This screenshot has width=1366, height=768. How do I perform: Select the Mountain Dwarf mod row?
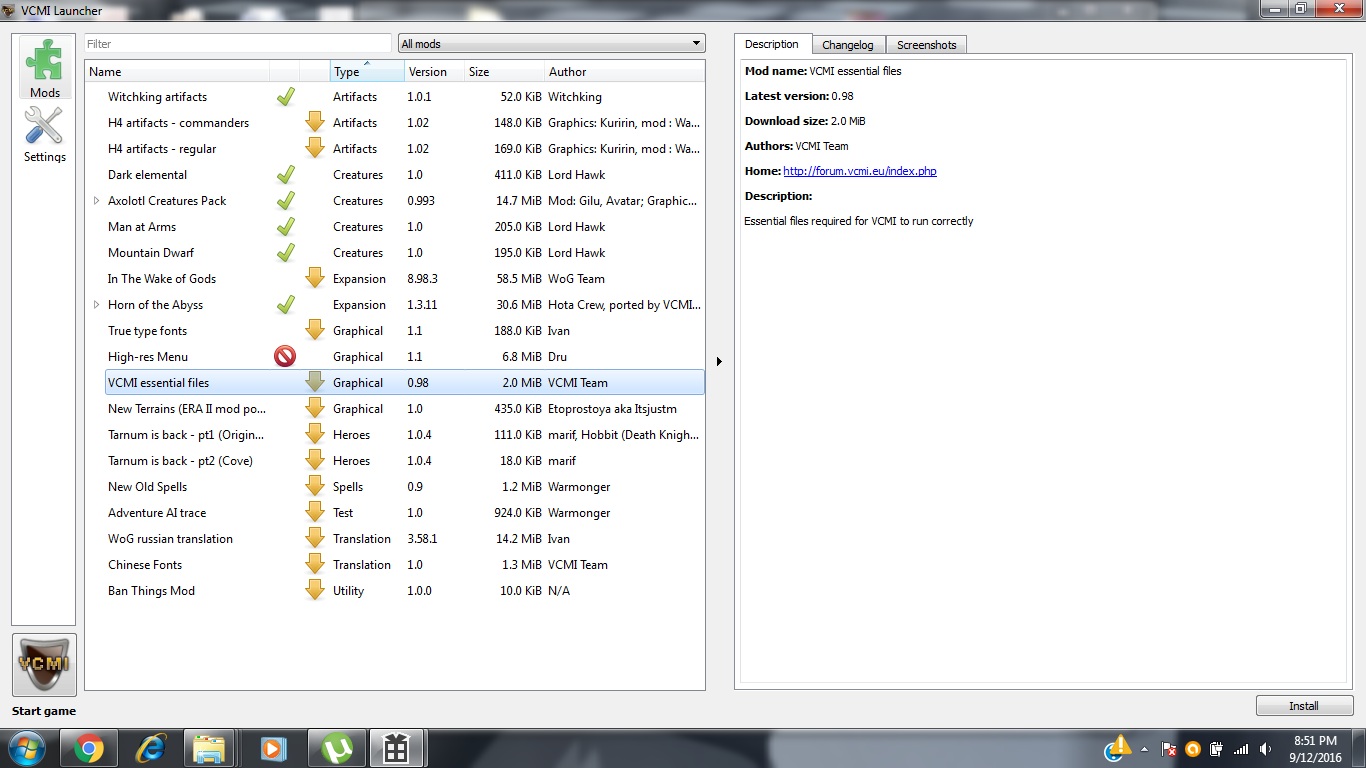coord(151,253)
